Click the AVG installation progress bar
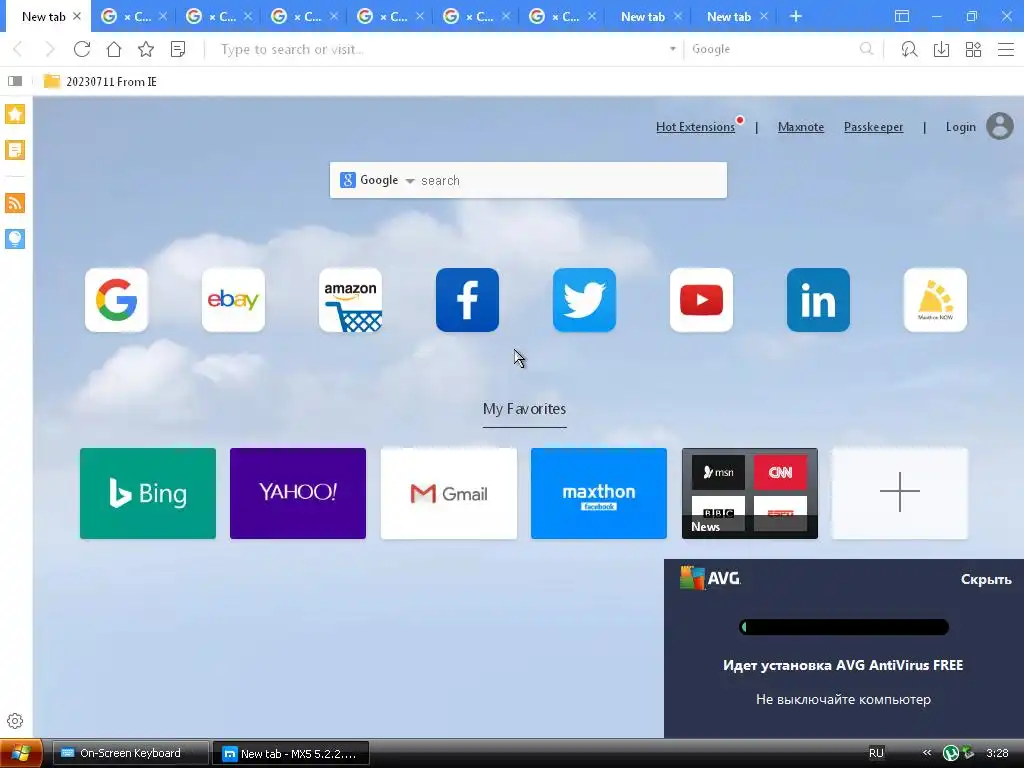Viewport: 1024px width, 768px height. pos(843,627)
